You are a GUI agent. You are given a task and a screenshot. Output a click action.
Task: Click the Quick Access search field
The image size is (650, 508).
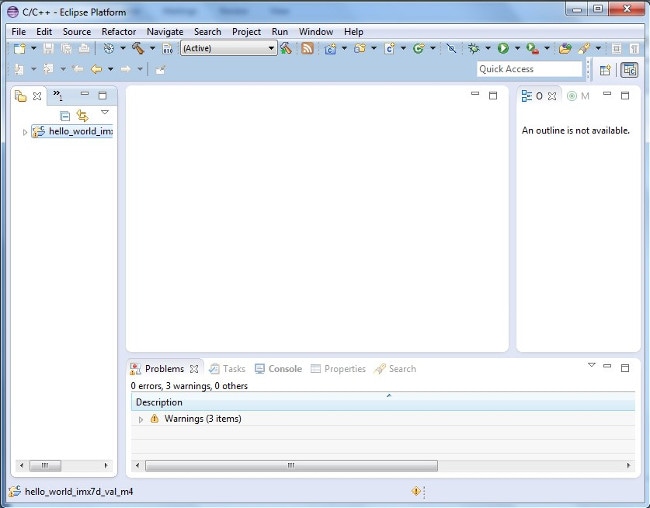pos(528,69)
